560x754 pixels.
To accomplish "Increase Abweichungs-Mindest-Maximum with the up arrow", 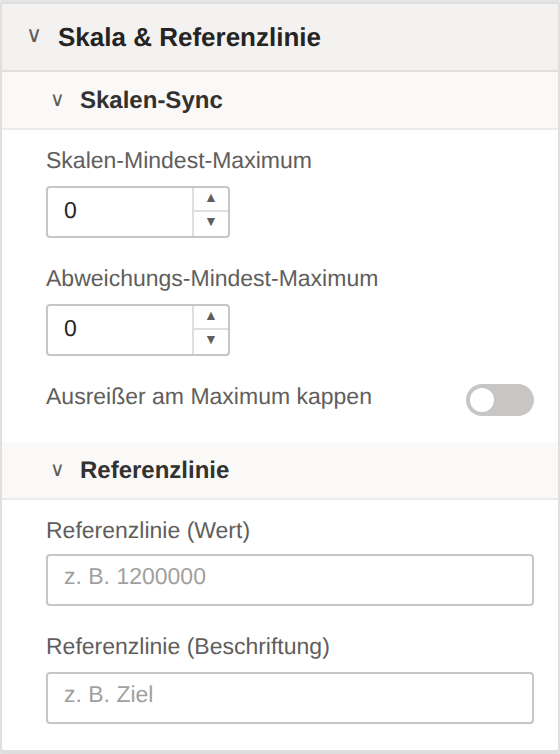I will pos(211,317).
